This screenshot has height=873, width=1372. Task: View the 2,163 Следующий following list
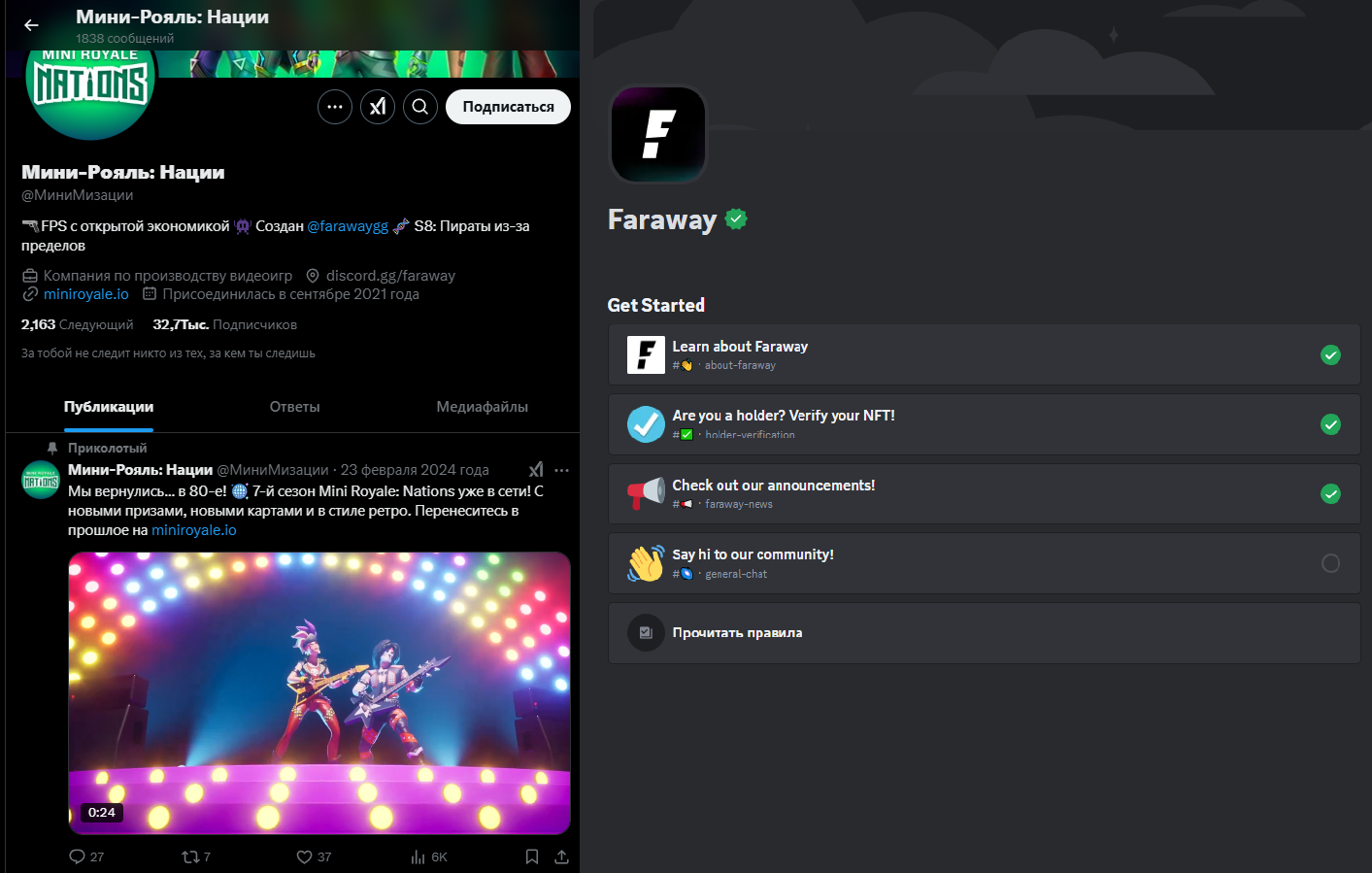tap(78, 324)
